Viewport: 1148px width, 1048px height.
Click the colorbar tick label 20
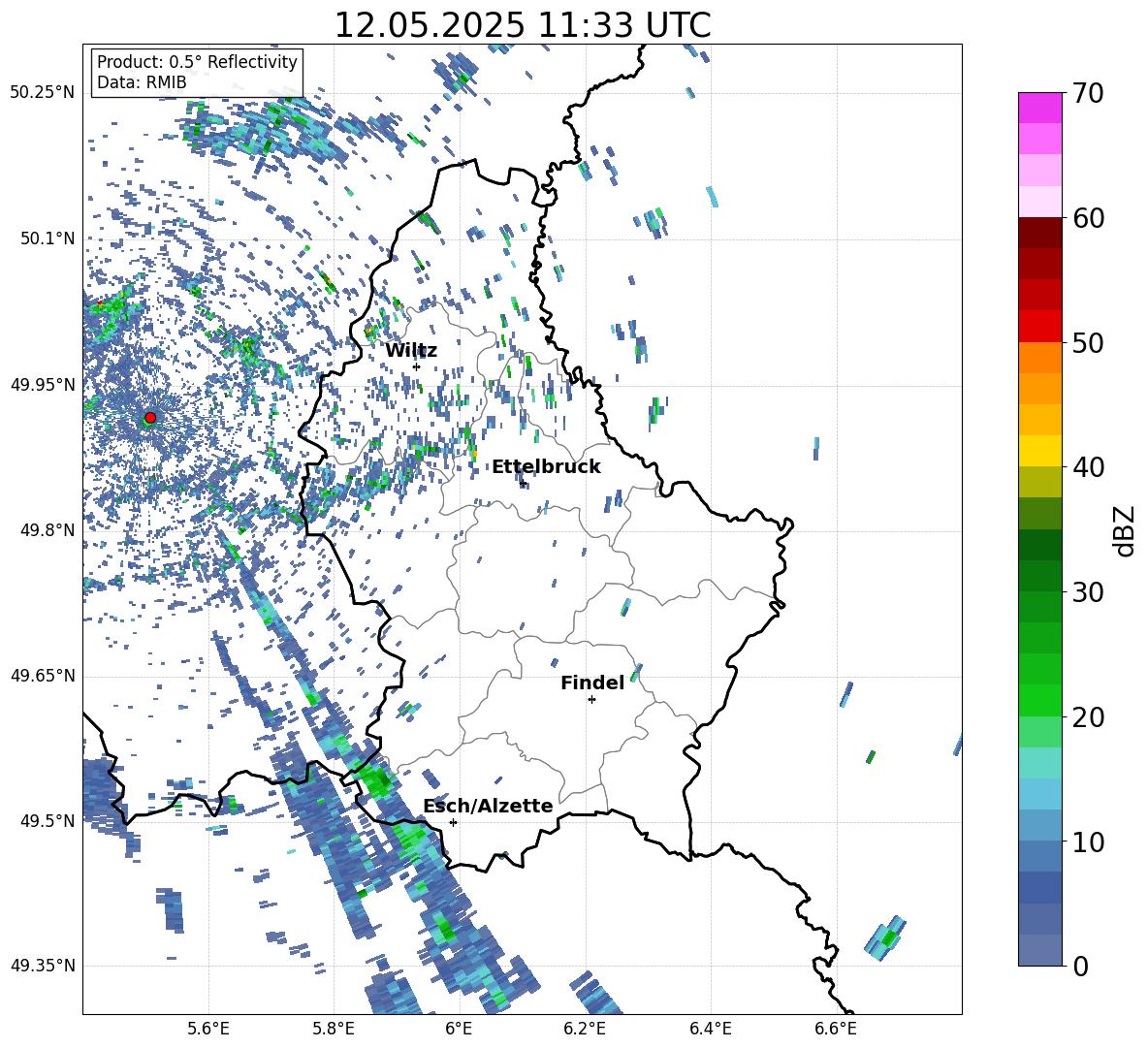tap(1088, 717)
